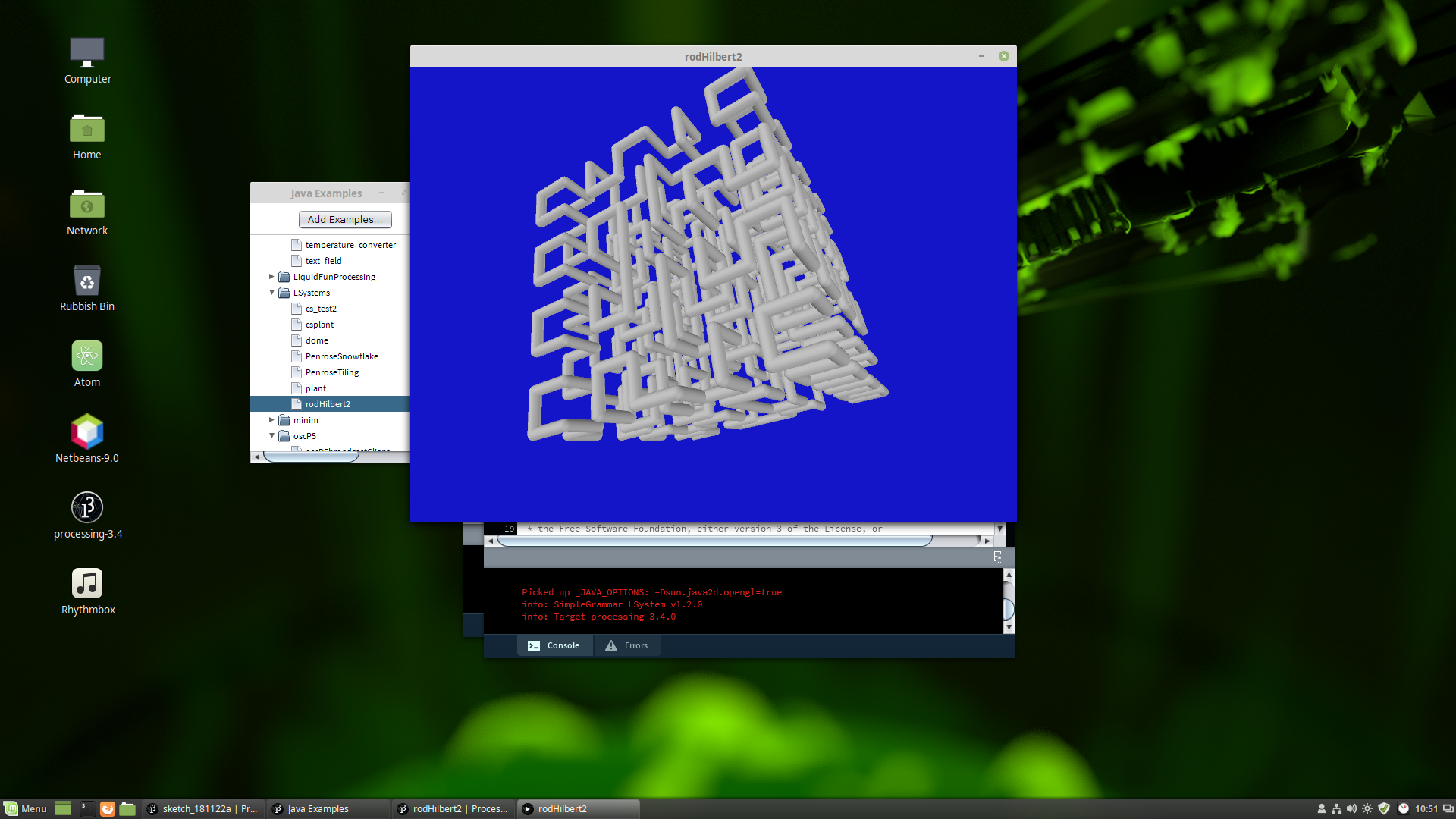Click the Add Examples button
Viewport: 1456px width, 819px height.
pos(345,219)
